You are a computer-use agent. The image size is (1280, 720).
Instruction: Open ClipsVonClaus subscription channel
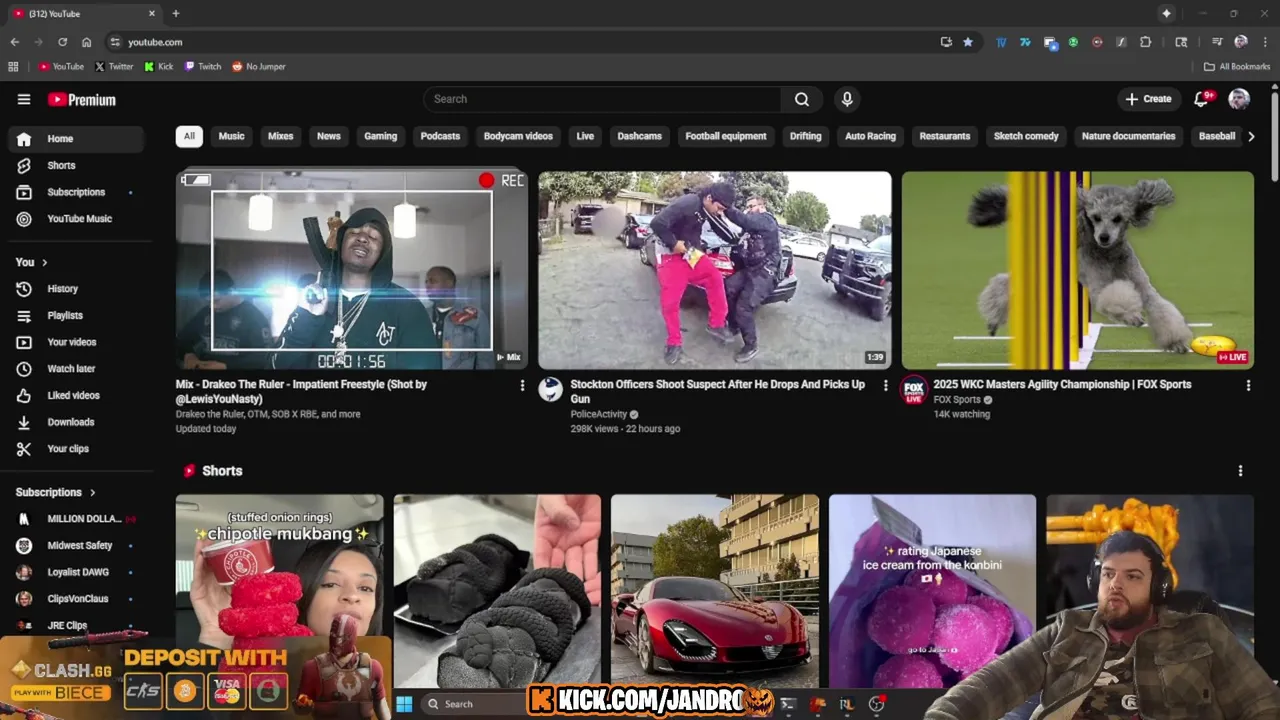tap(76, 599)
